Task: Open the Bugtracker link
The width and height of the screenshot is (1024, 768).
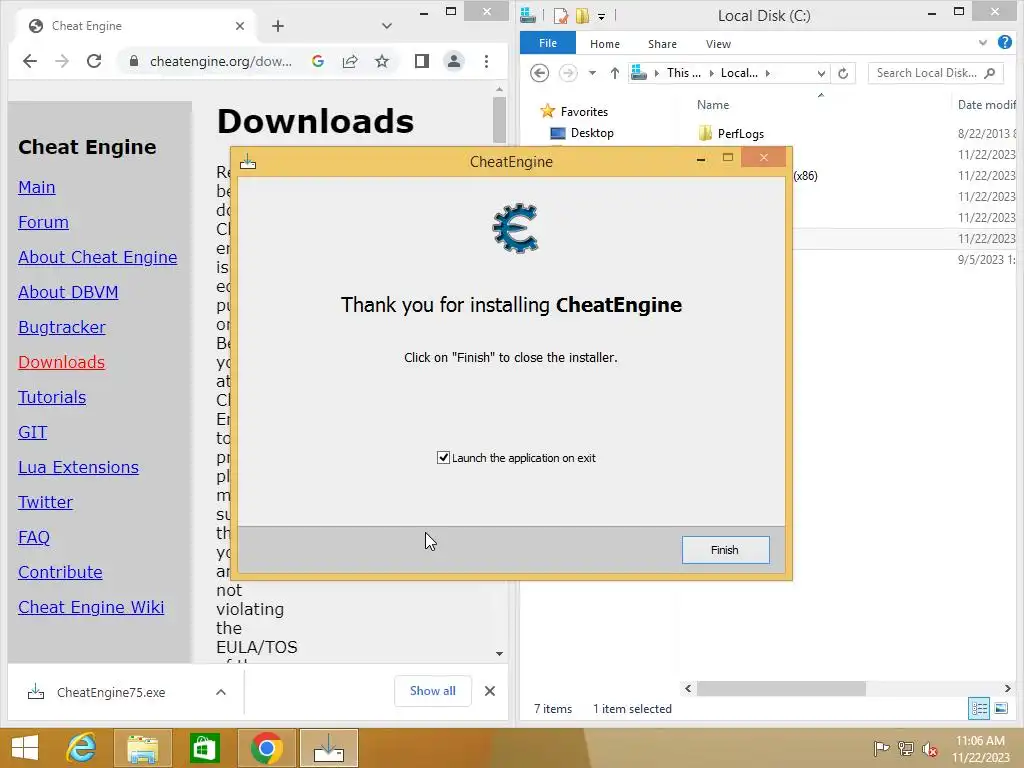Action: [x=61, y=327]
